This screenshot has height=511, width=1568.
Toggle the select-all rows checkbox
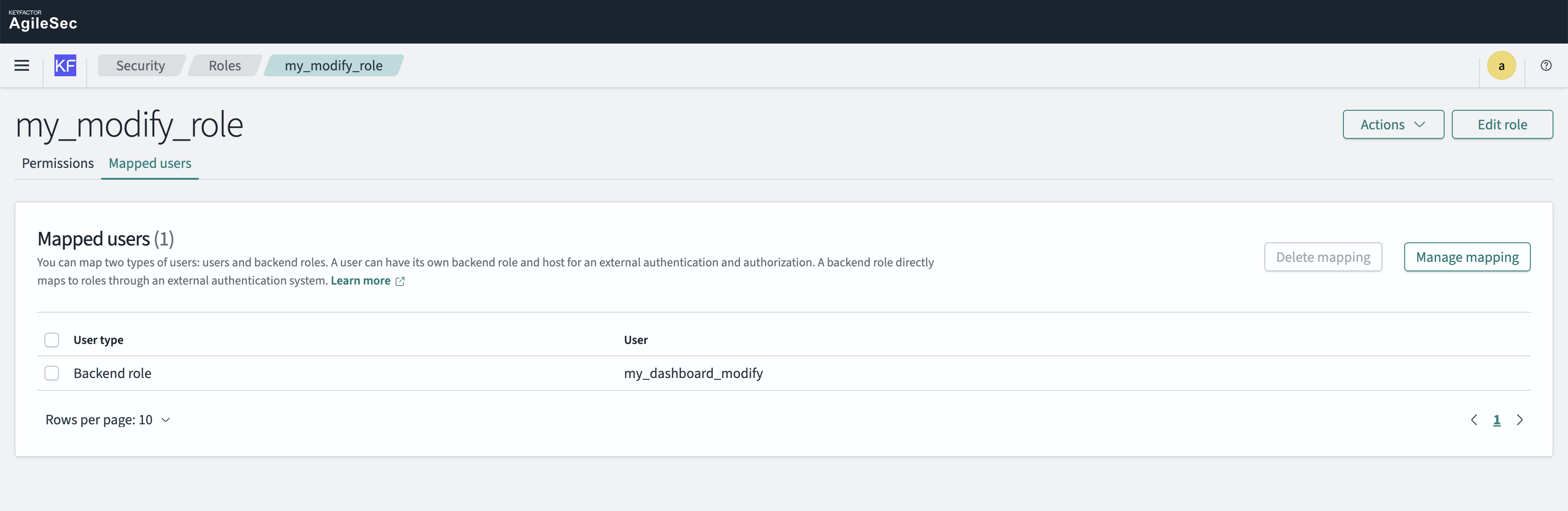pyautogui.click(x=52, y=340)
